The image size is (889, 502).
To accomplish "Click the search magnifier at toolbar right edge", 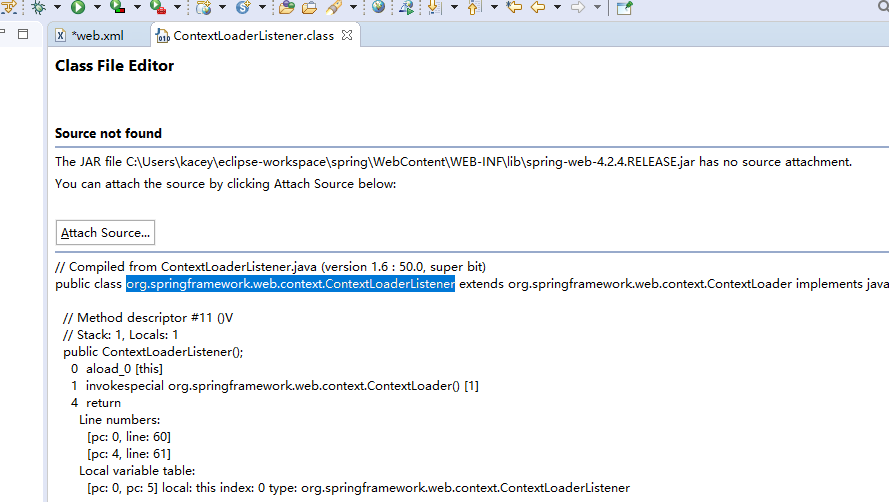I will click(883, 6).
